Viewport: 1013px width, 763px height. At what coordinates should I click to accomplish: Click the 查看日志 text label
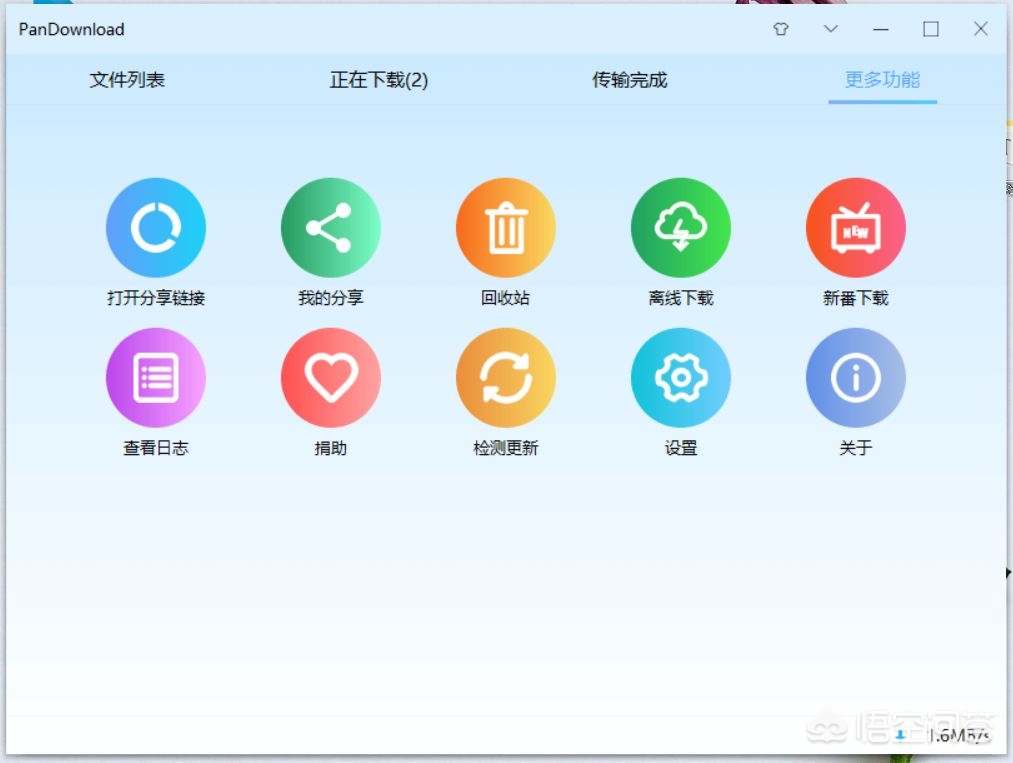pos(156,448)
